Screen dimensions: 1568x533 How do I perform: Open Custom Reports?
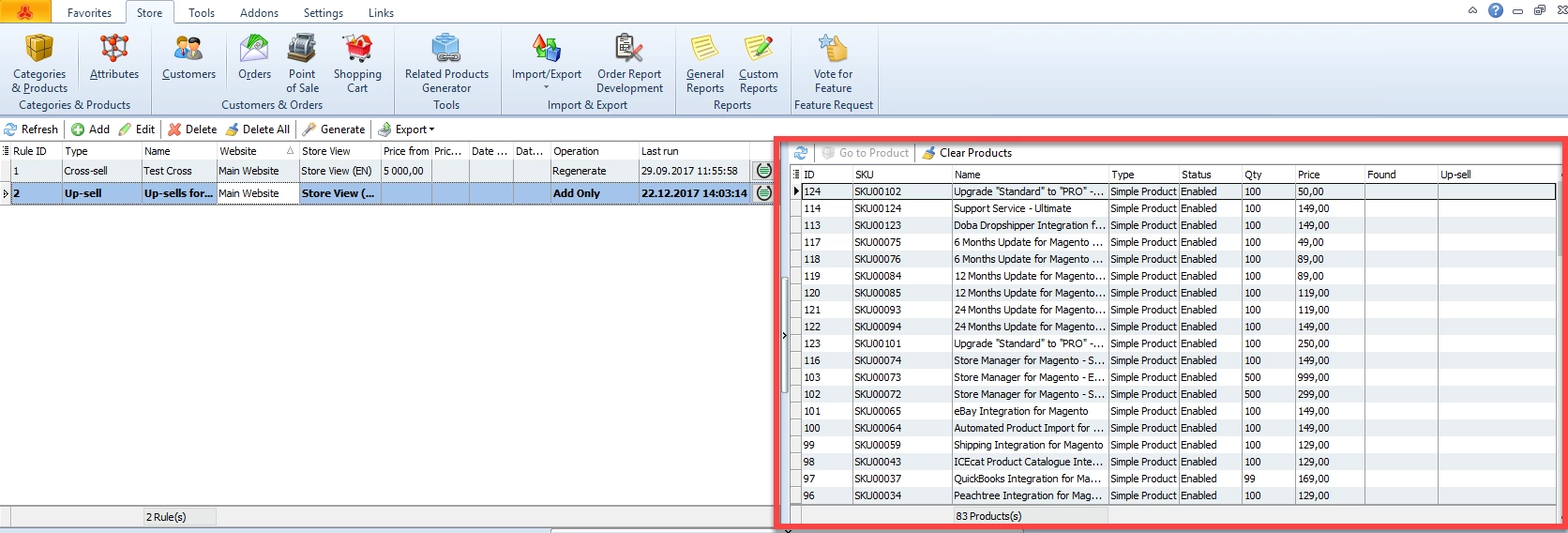click(x=758, y=62)
